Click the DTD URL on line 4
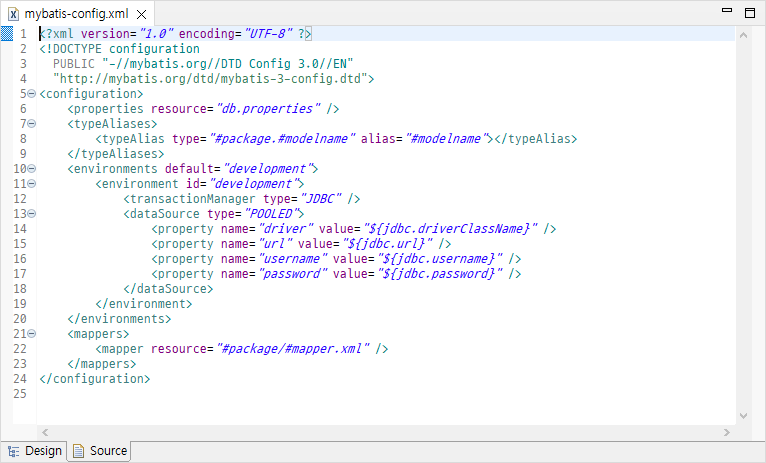766x463 pixels. 210,79
